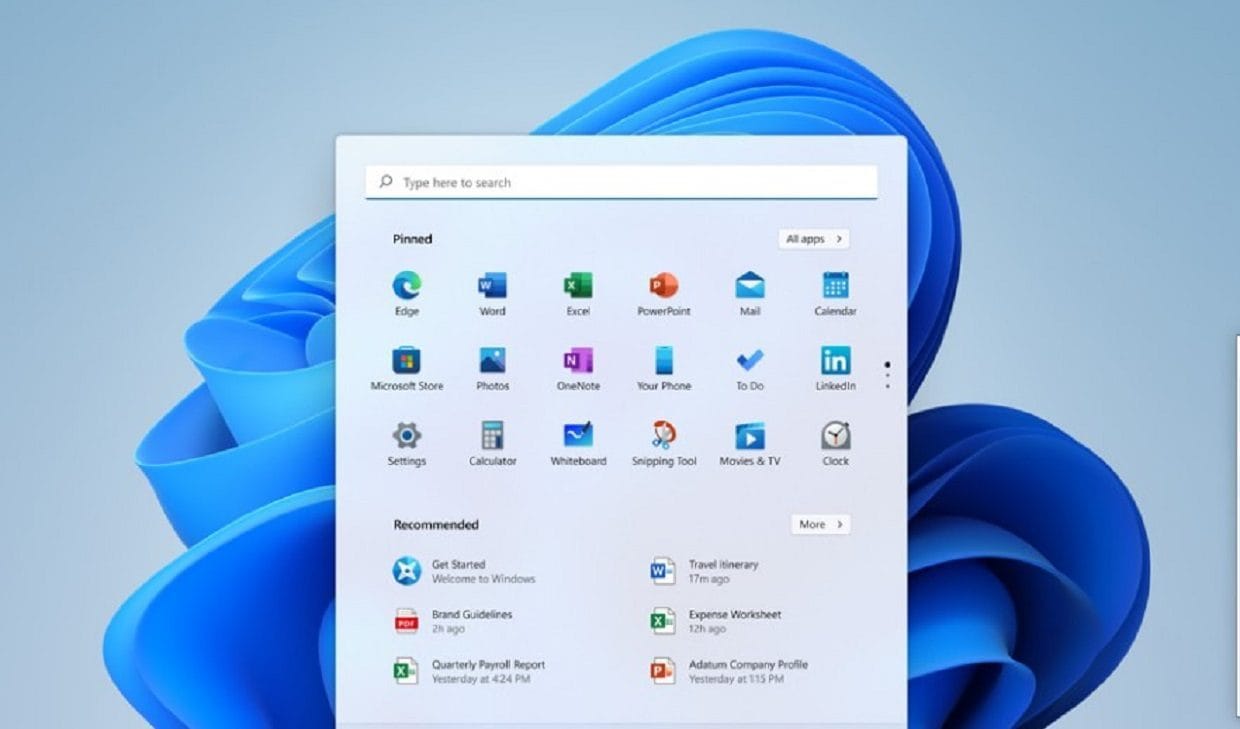This screenshot has width=1240, height=729.
Task: Click the Type here to search box
Action: pyautogui.click(x=621, y=182)
